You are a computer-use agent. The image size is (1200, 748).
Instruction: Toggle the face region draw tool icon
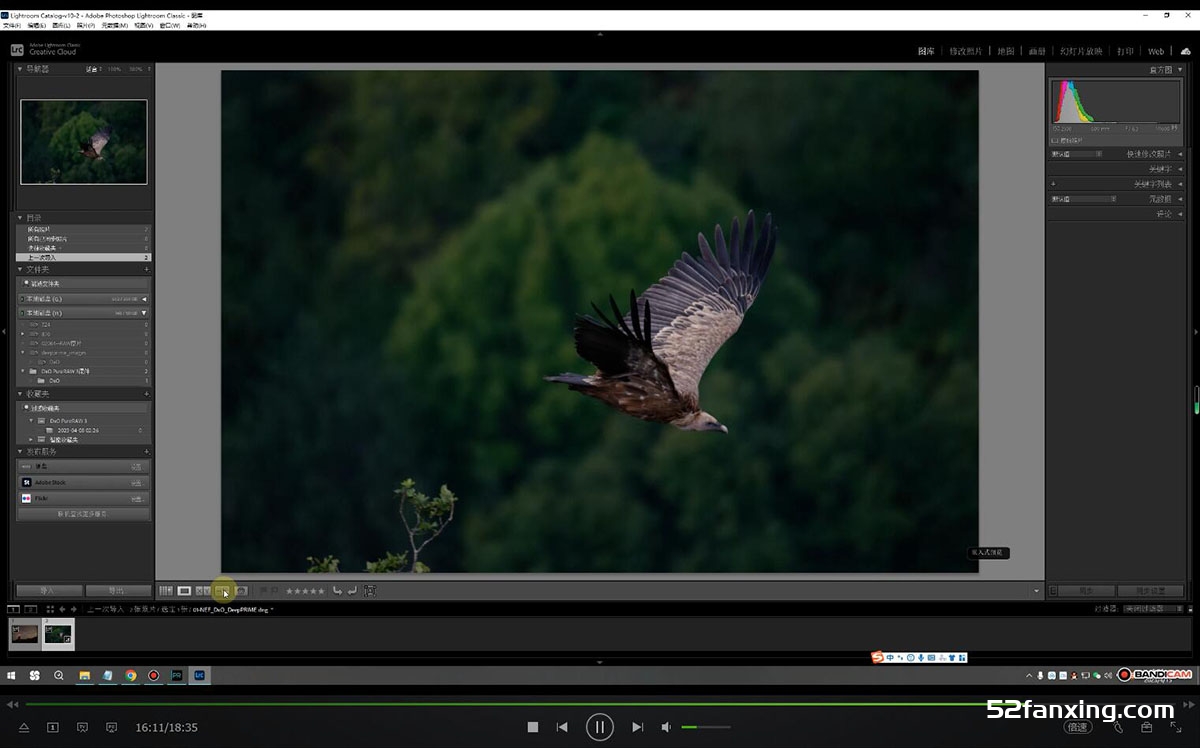(369, 591)
